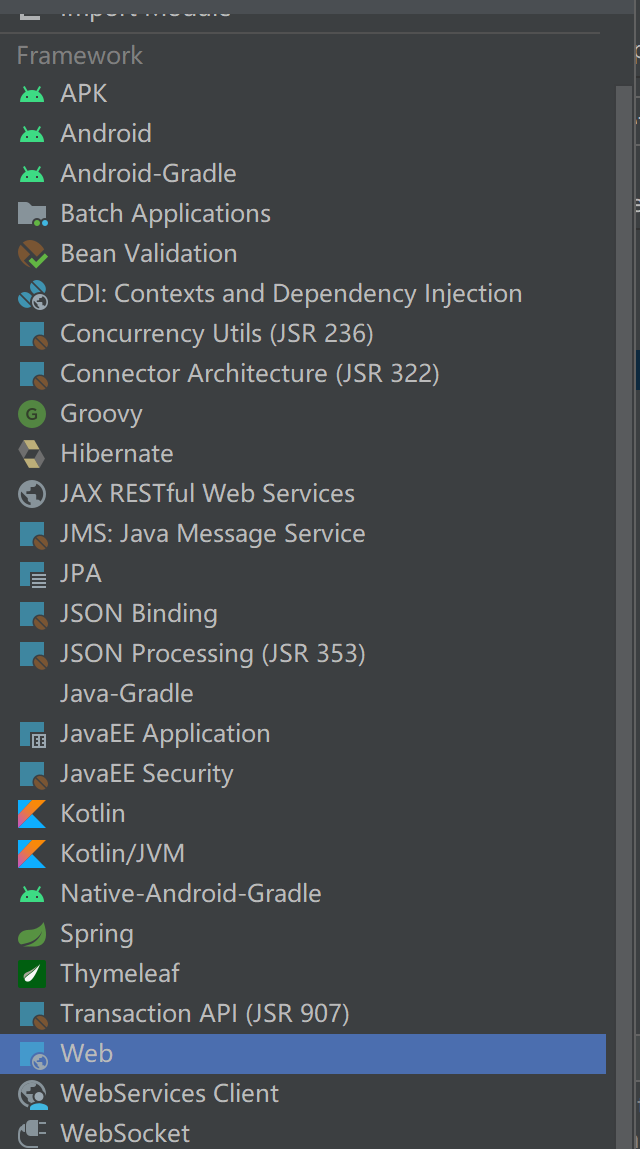Click the logo icon beside Kotlin
Image resolution: width=640 pixels, height=1149 pixels.
[32, 814]
